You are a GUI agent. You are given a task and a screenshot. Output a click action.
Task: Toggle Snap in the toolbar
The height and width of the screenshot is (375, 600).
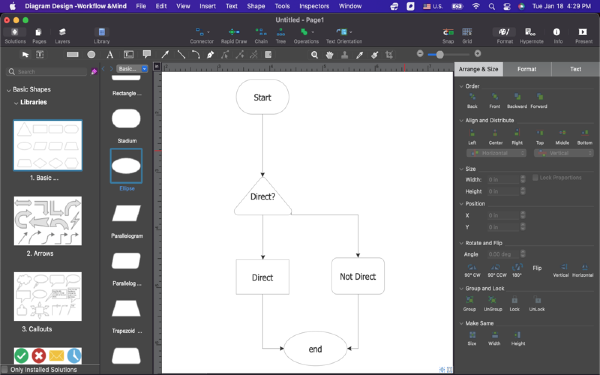(x=448, y=36)
